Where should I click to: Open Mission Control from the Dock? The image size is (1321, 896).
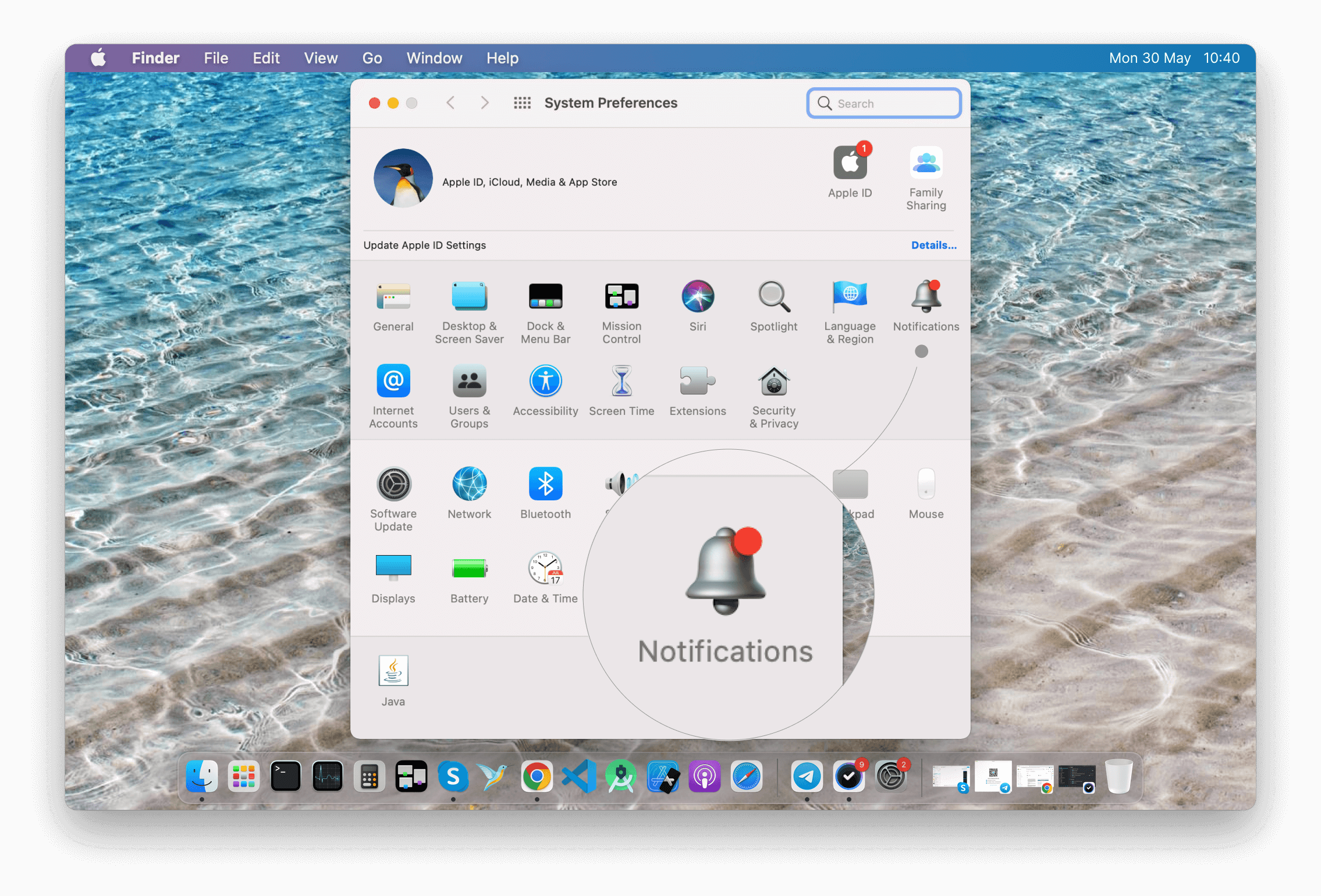tap(411, 776)
